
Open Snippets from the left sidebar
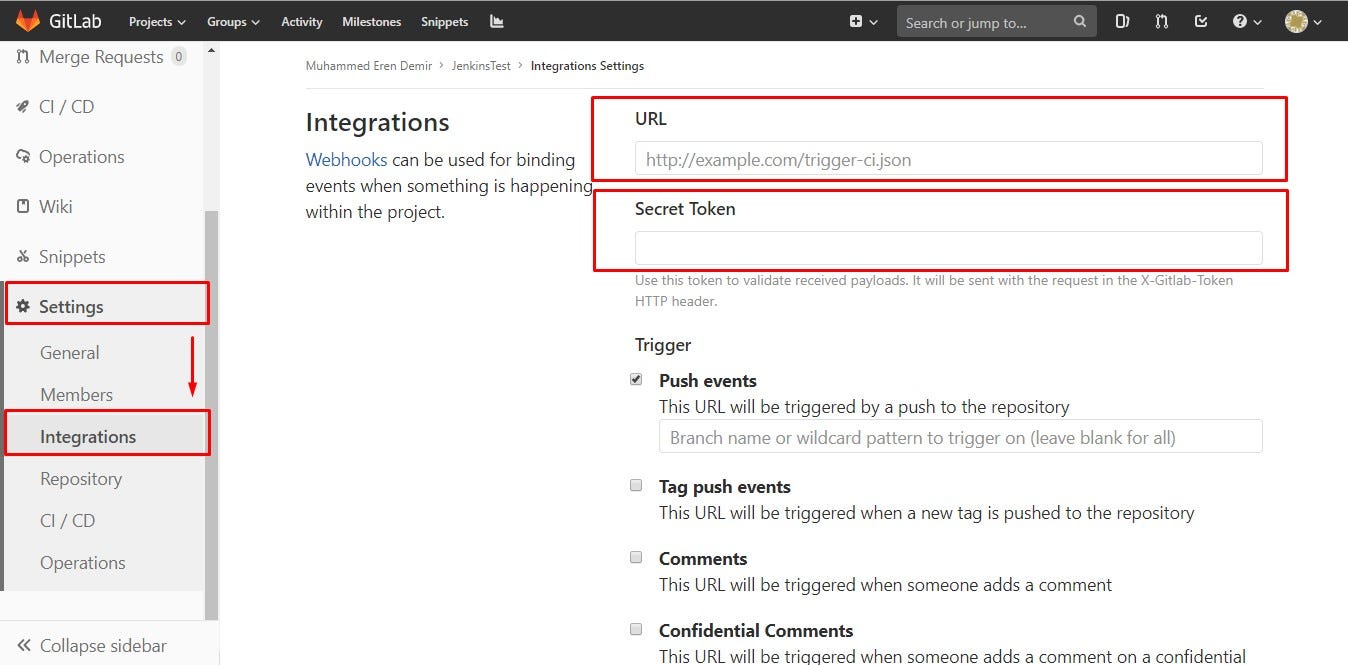click(x=69, y=256)
